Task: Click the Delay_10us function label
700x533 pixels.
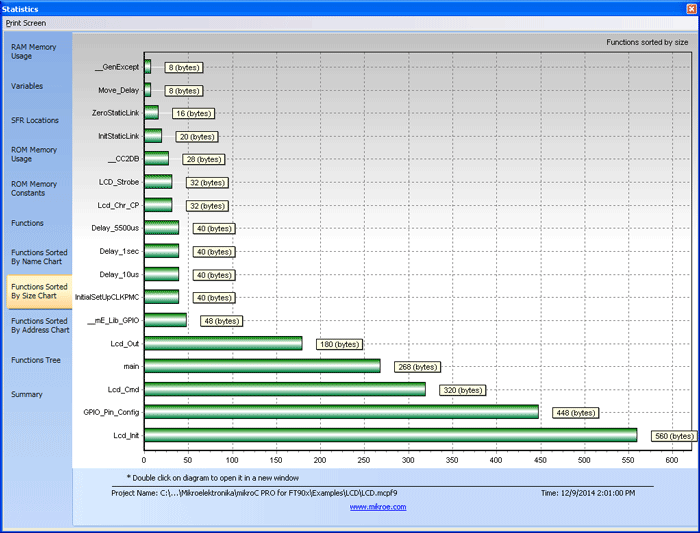Action: pyautogui.click(x=119, y=275)
